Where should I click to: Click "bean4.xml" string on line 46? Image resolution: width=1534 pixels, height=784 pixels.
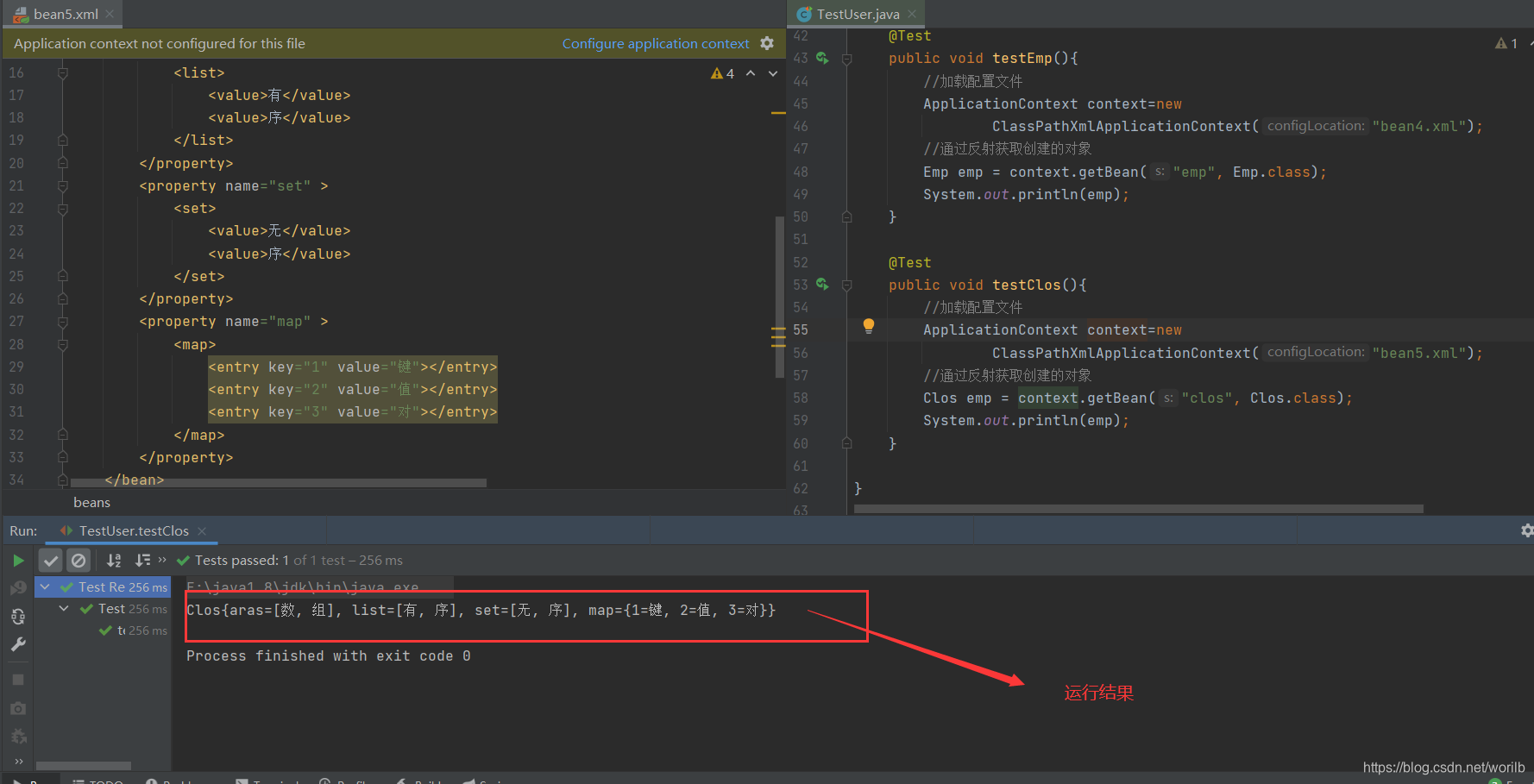point(1419,126)
